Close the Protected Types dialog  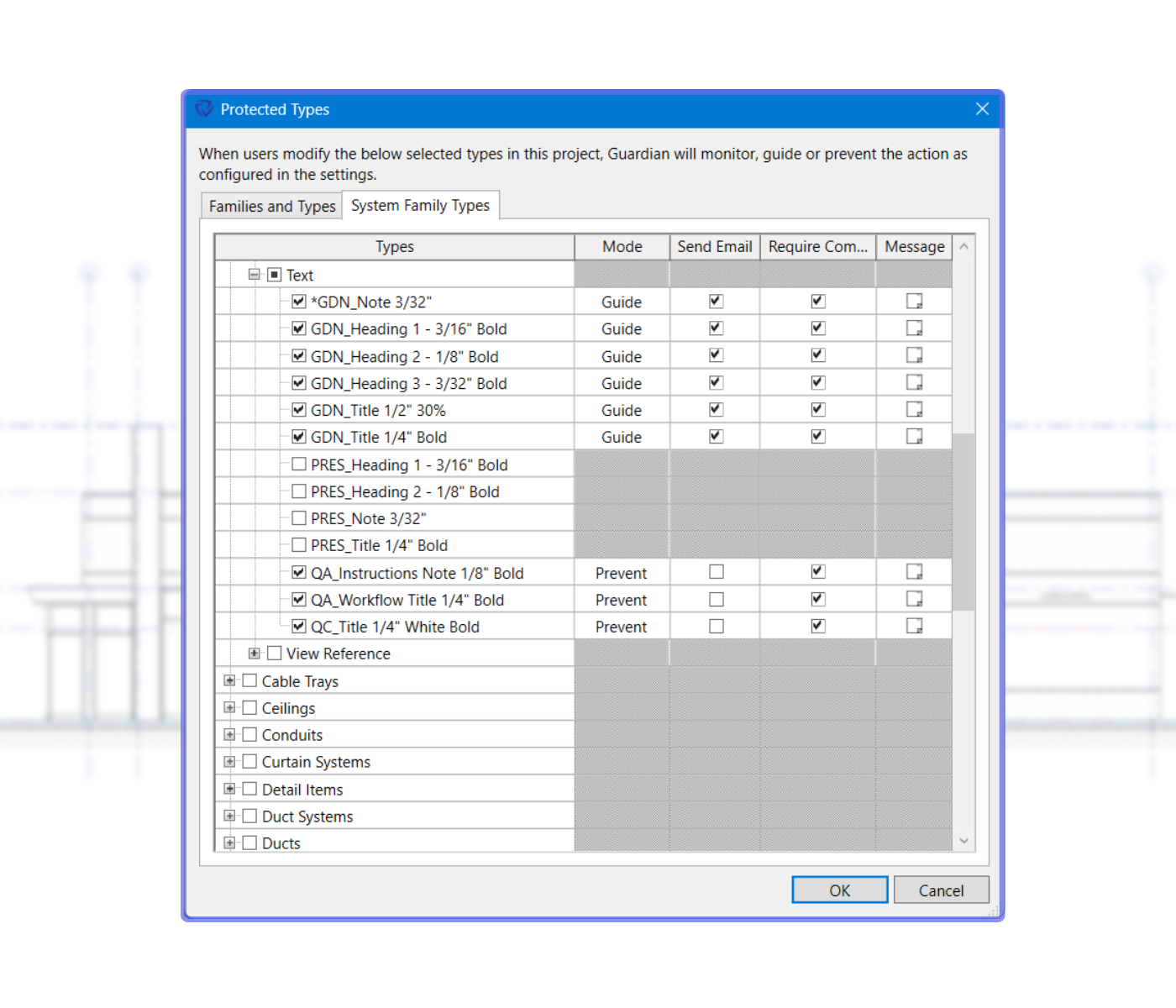[982, 109]
